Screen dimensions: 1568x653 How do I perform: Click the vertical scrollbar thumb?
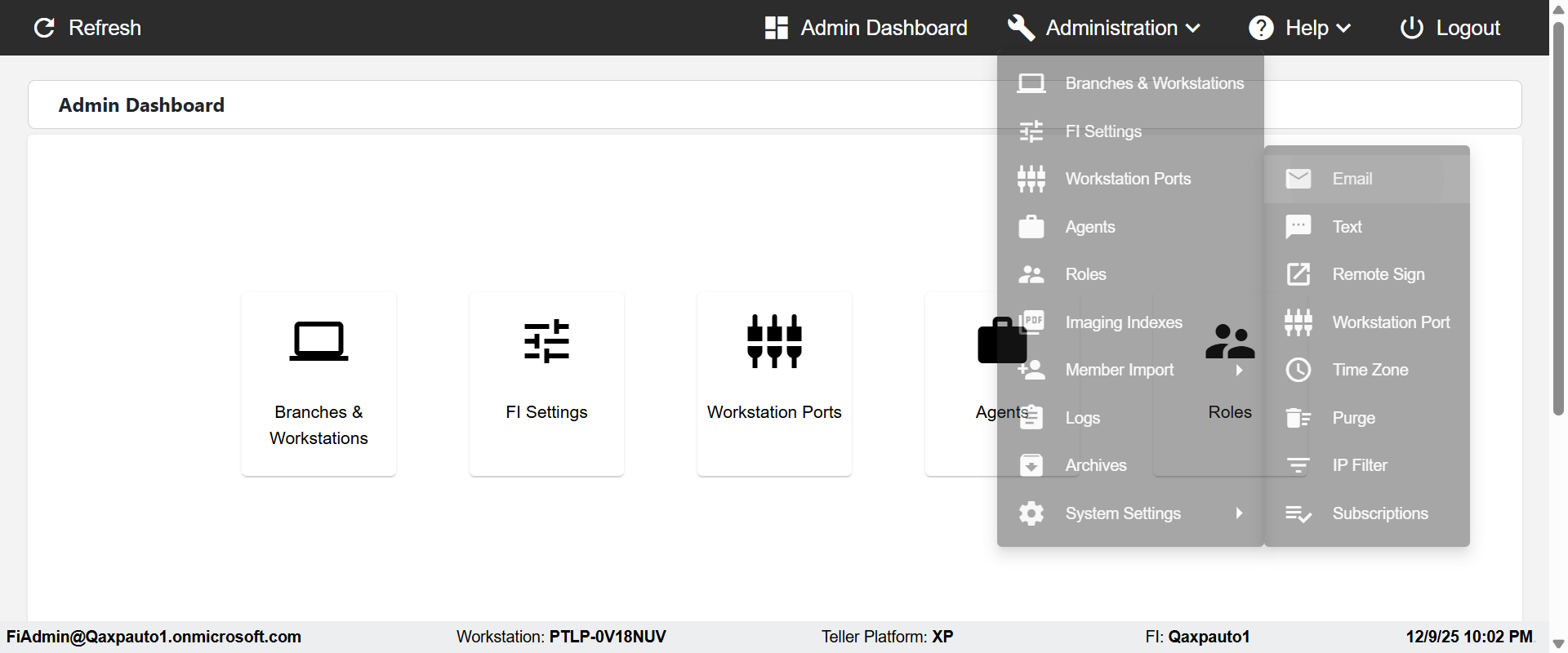(1558, 218)
